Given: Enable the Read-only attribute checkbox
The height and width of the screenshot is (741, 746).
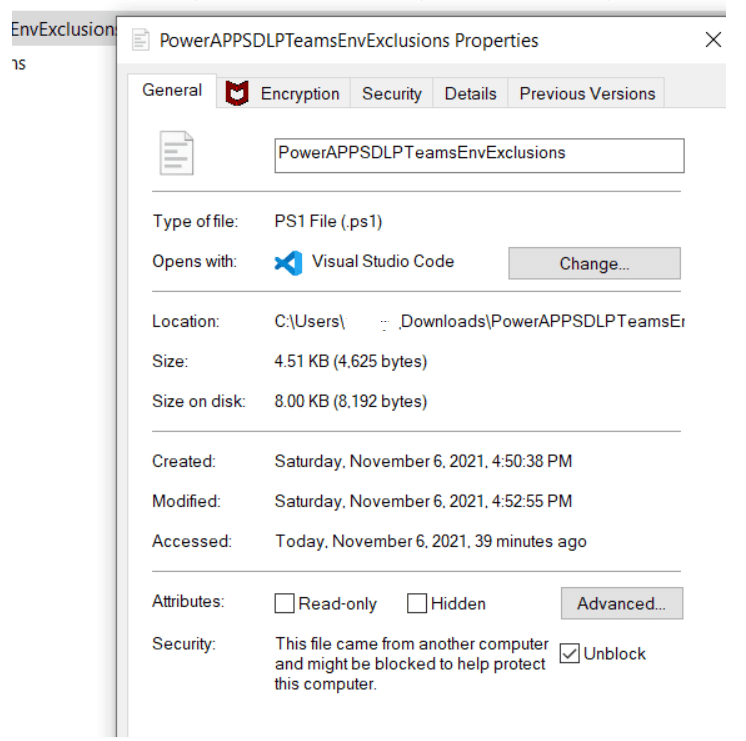Looking at the screenshot, I should click(x=285, y=604).
